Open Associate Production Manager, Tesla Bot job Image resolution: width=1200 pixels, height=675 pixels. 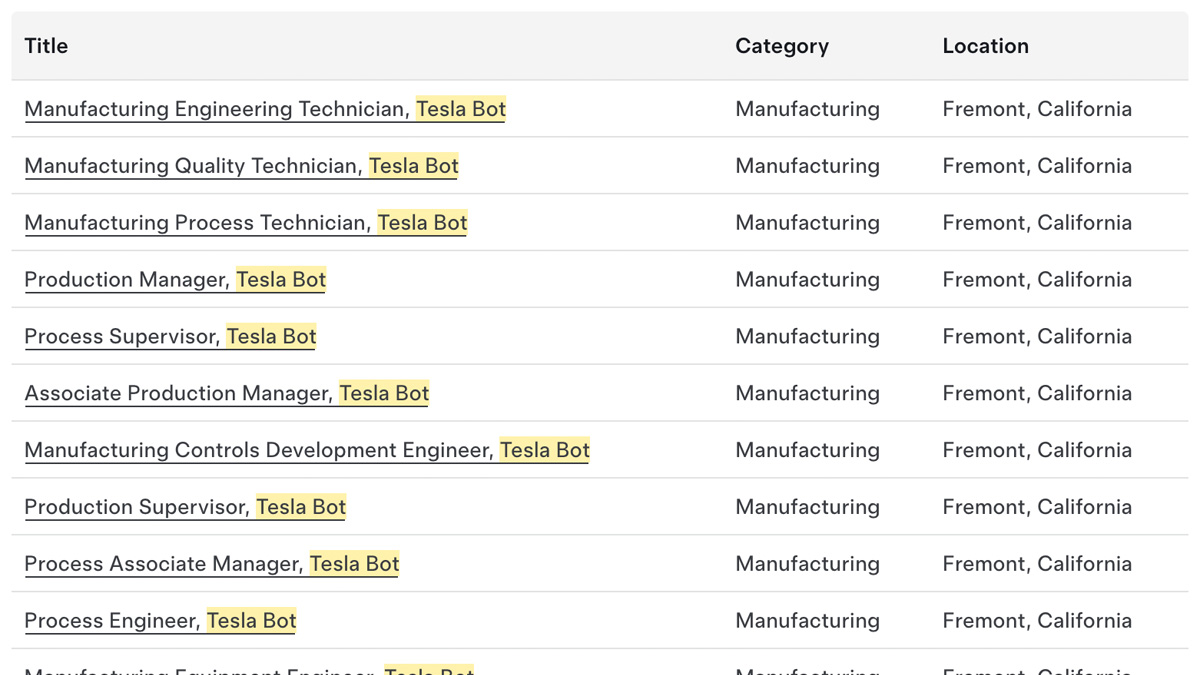point(227,394)
